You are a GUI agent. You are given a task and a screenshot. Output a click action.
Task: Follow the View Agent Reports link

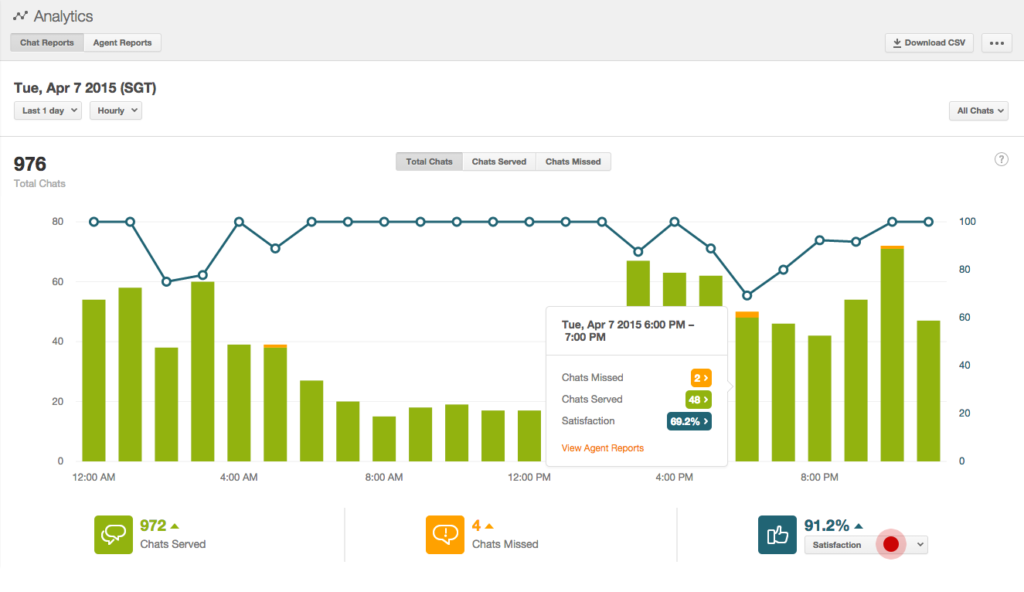(x=602, y=448)
